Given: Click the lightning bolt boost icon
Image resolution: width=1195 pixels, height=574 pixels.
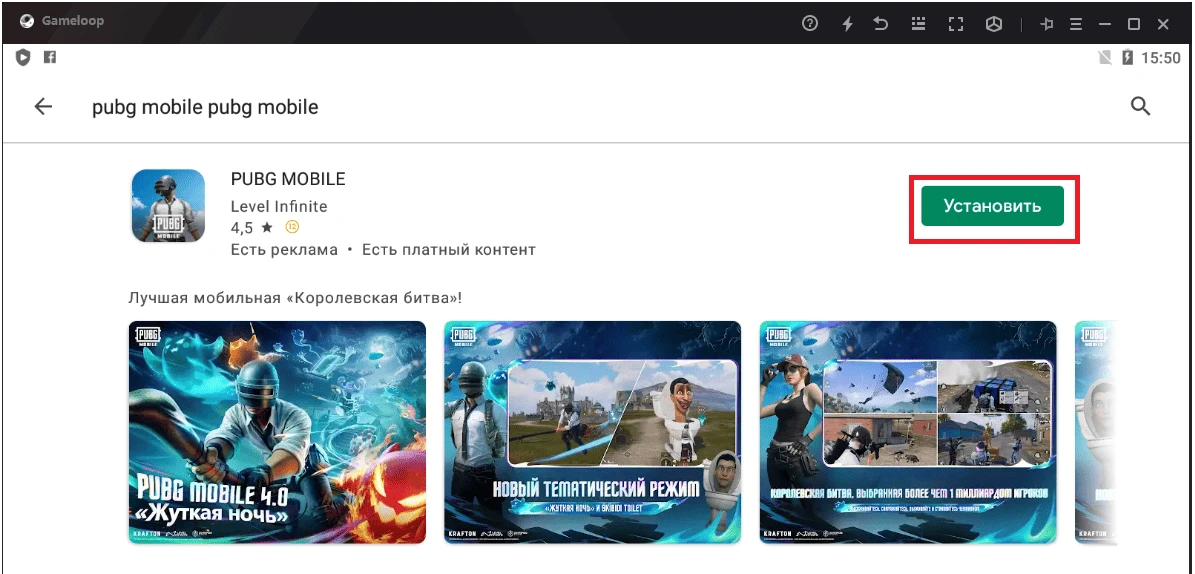Looking at the screenshot, I should (847, 23).
